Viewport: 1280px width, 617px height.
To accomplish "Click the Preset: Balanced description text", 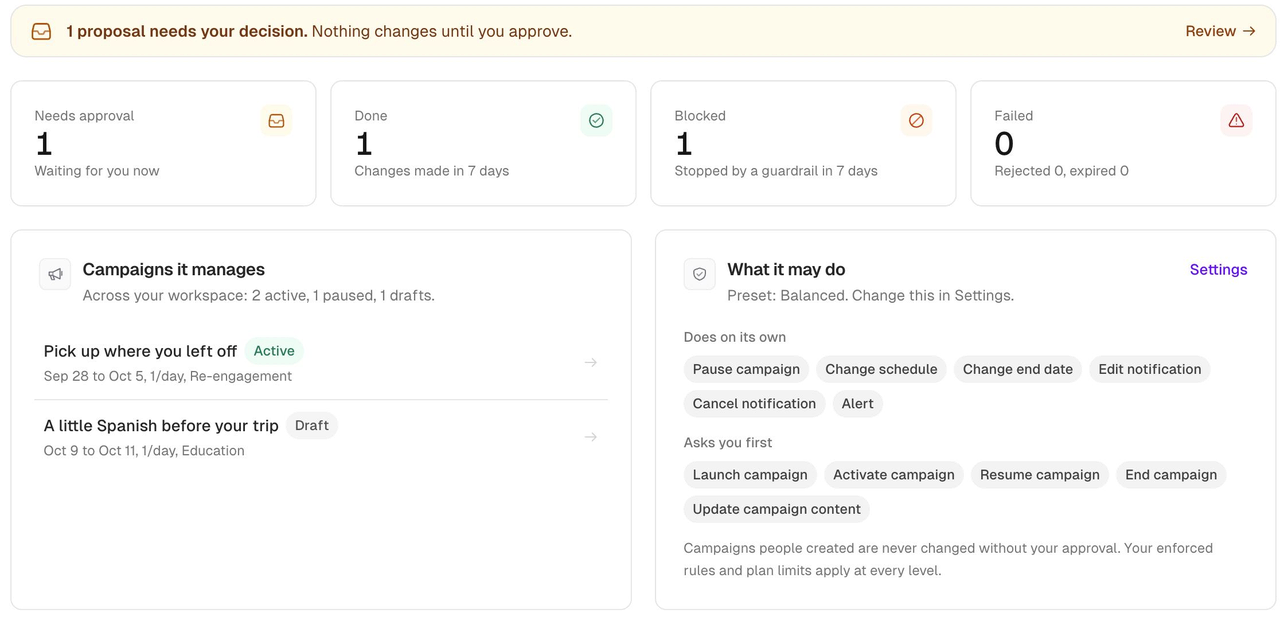I will [x=870, y=295].
